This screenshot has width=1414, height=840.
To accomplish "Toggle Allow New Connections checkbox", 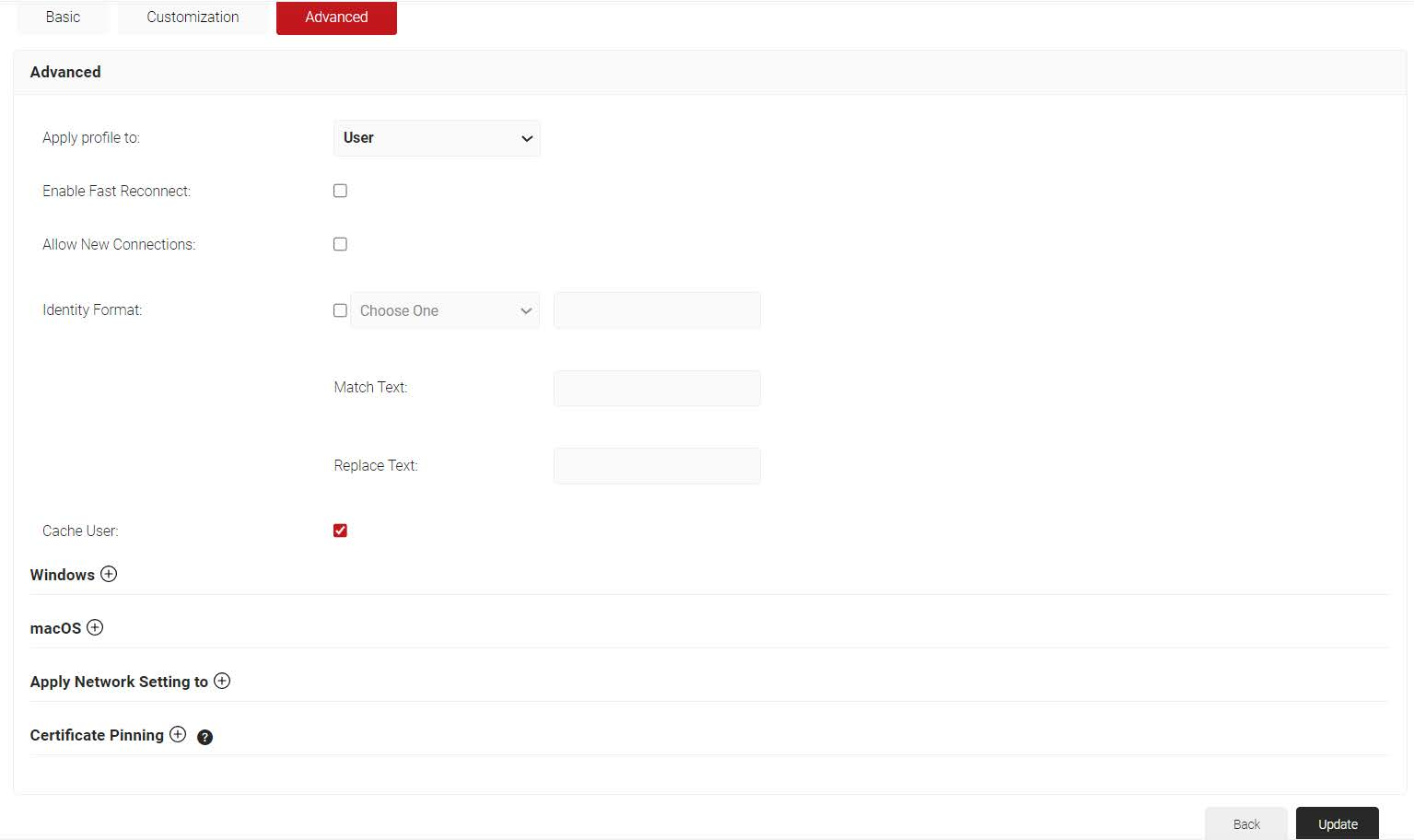I will 340,244.
